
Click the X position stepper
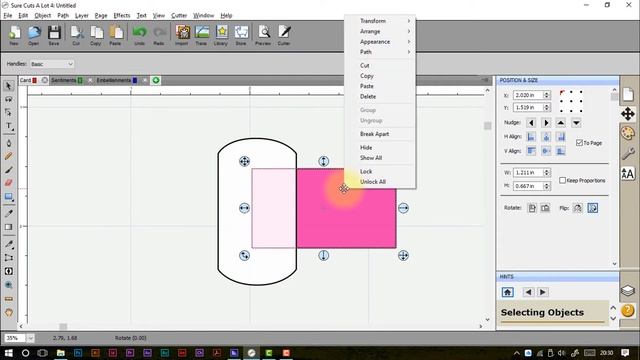(x=547, y=95)
